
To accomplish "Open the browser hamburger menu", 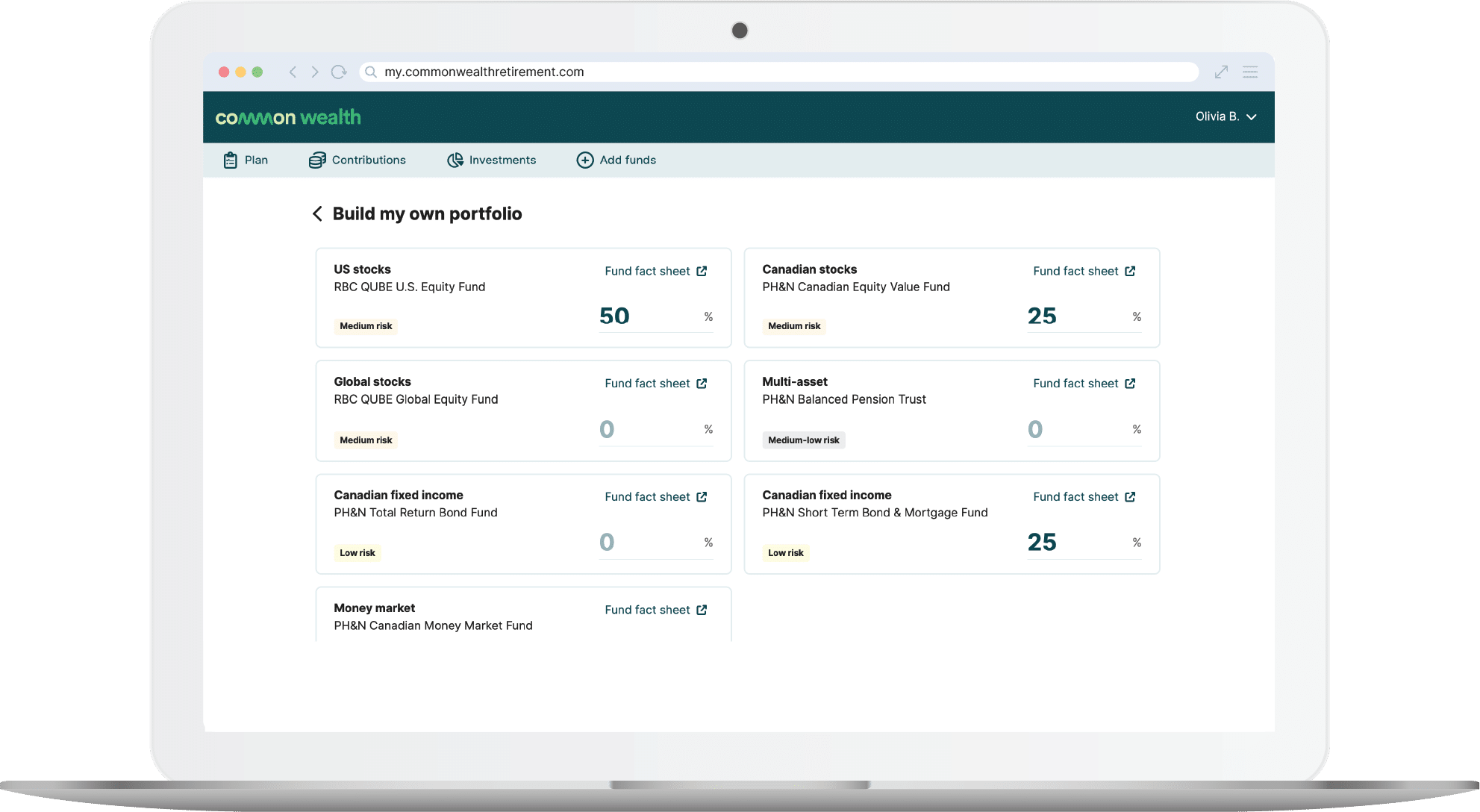I will 1250,72.
